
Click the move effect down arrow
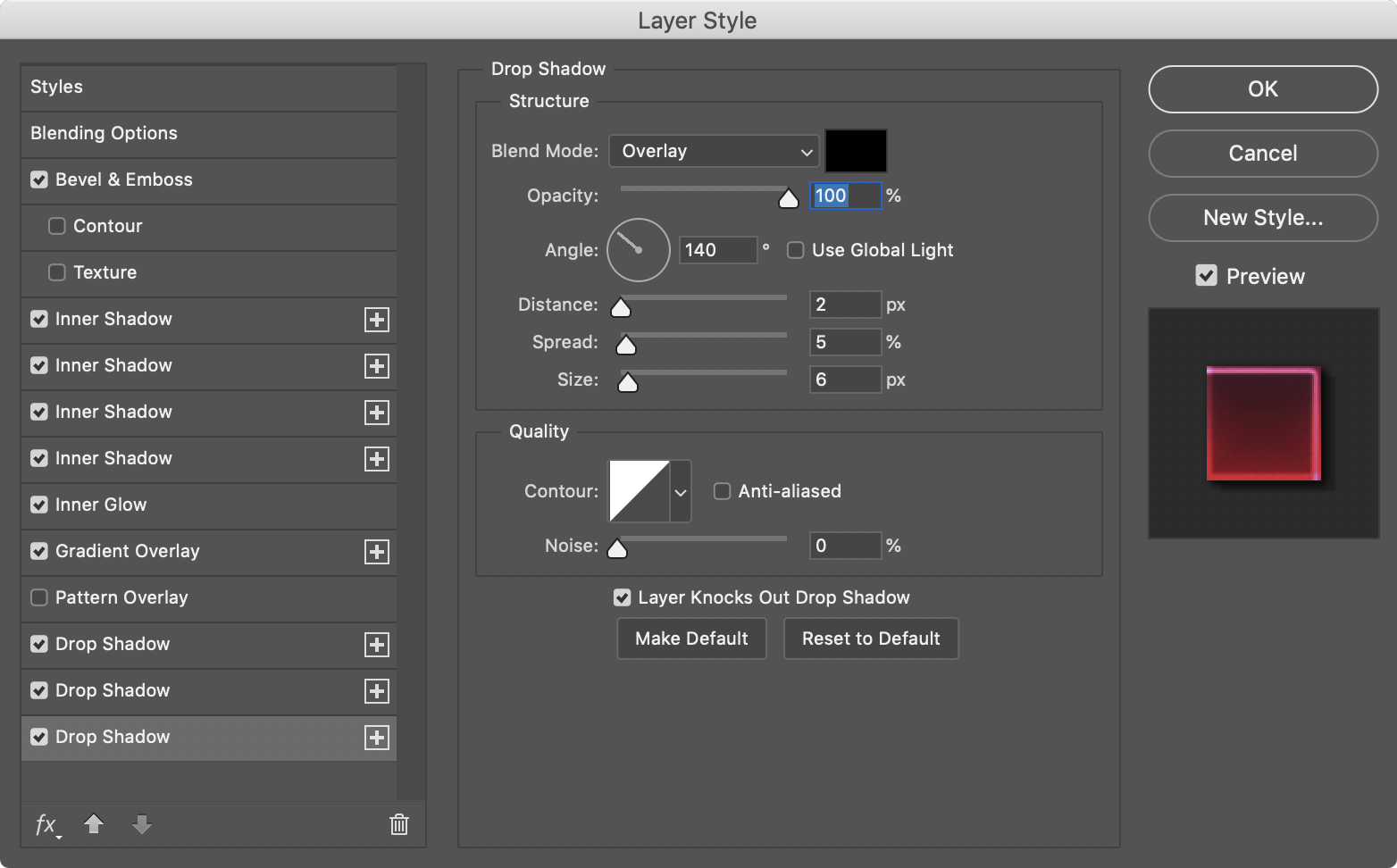coord(141,824)
